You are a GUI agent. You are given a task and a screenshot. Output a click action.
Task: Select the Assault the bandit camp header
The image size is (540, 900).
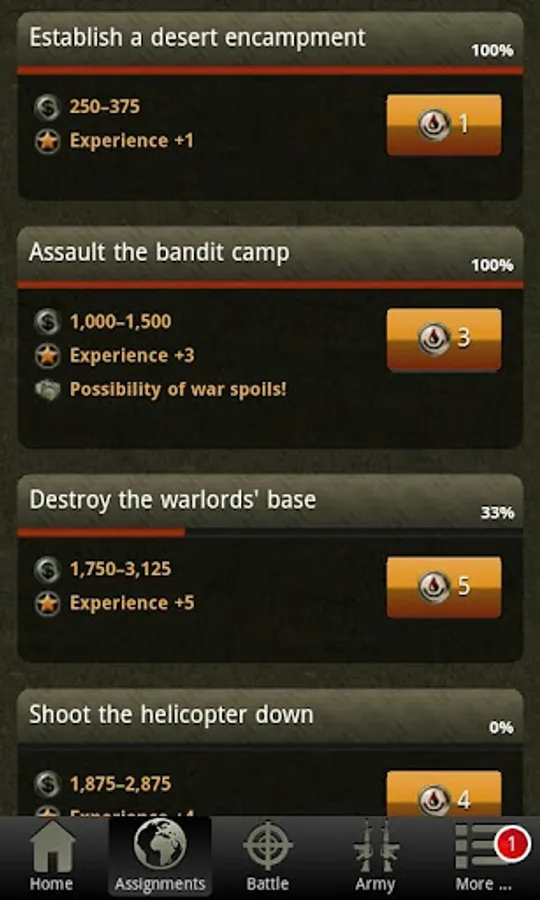tap(159, 253)
